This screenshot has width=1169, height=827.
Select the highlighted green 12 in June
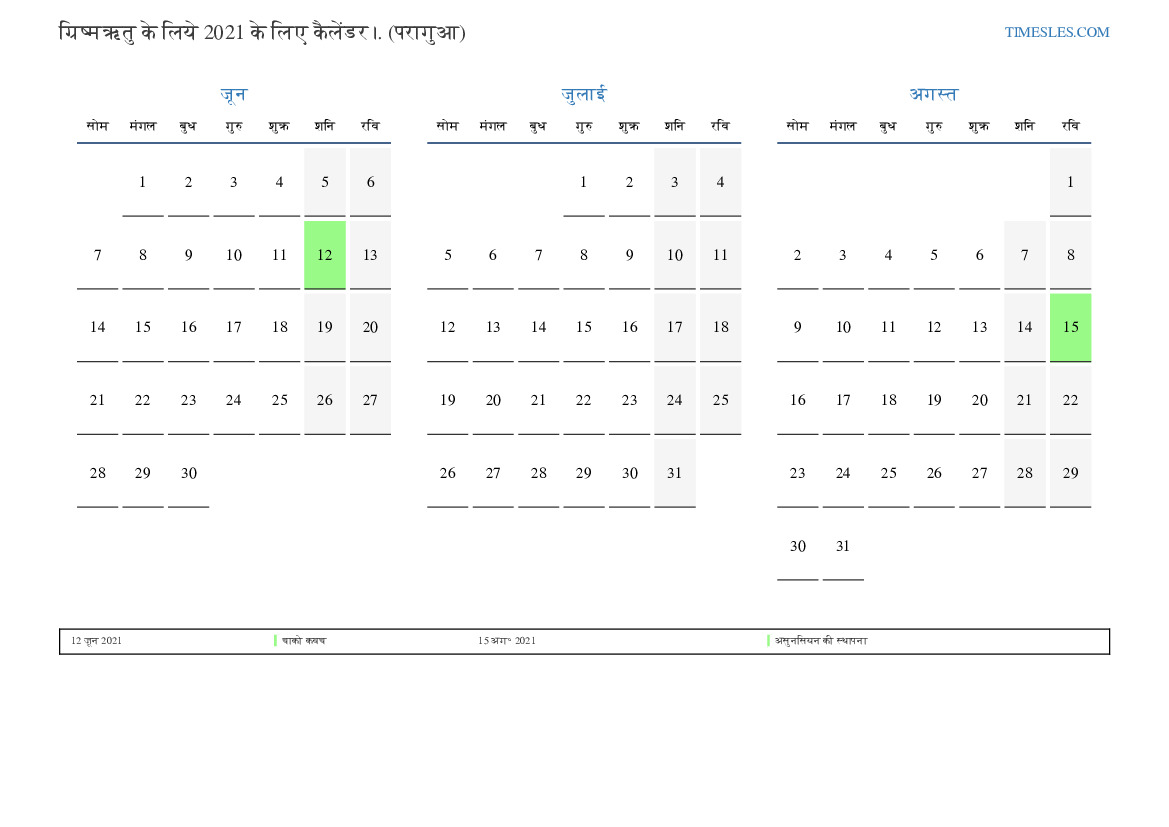[x=325, y=255]
